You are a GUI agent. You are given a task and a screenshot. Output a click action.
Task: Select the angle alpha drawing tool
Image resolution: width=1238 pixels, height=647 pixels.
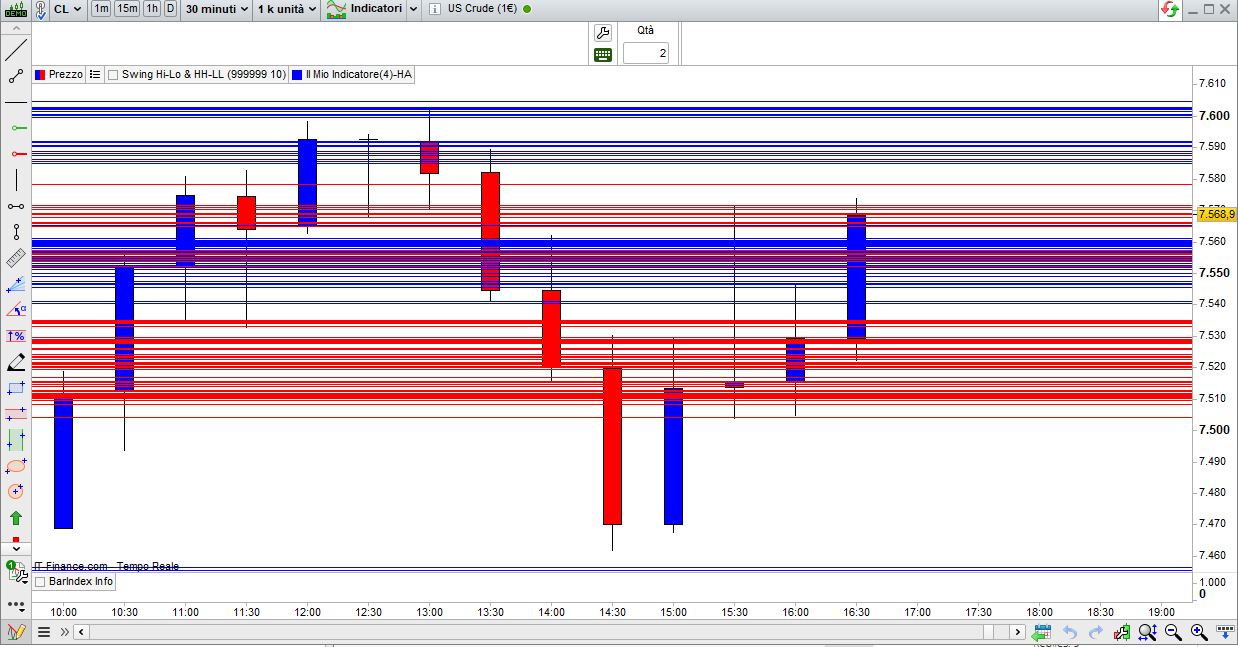15,310
